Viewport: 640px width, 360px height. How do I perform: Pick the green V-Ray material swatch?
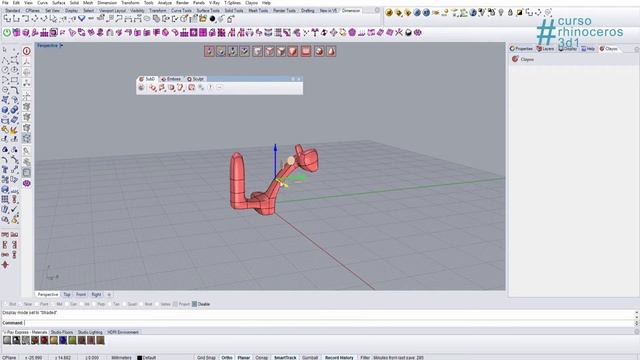coord(72,340)
